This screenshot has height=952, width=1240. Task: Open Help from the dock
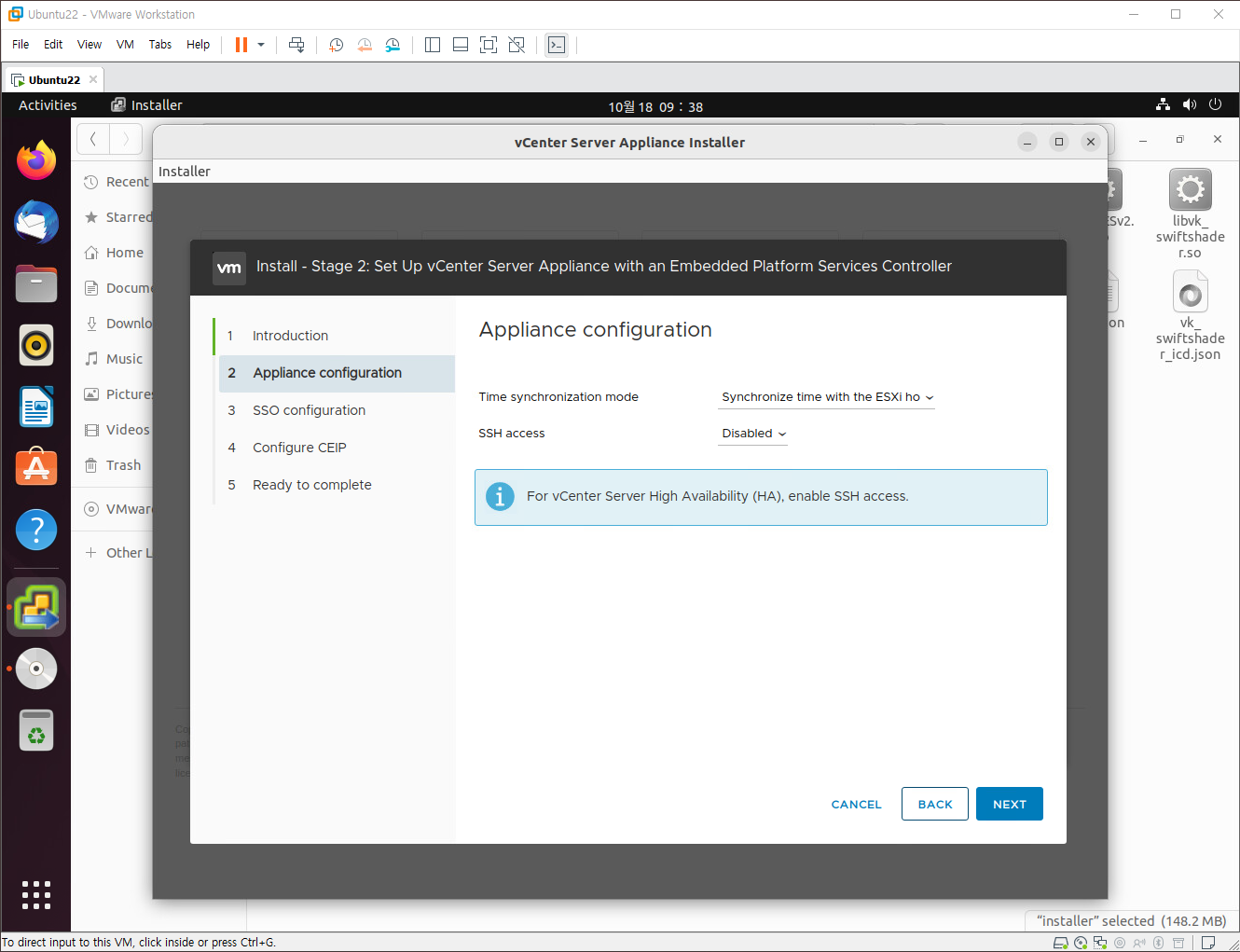pos(36,530)
